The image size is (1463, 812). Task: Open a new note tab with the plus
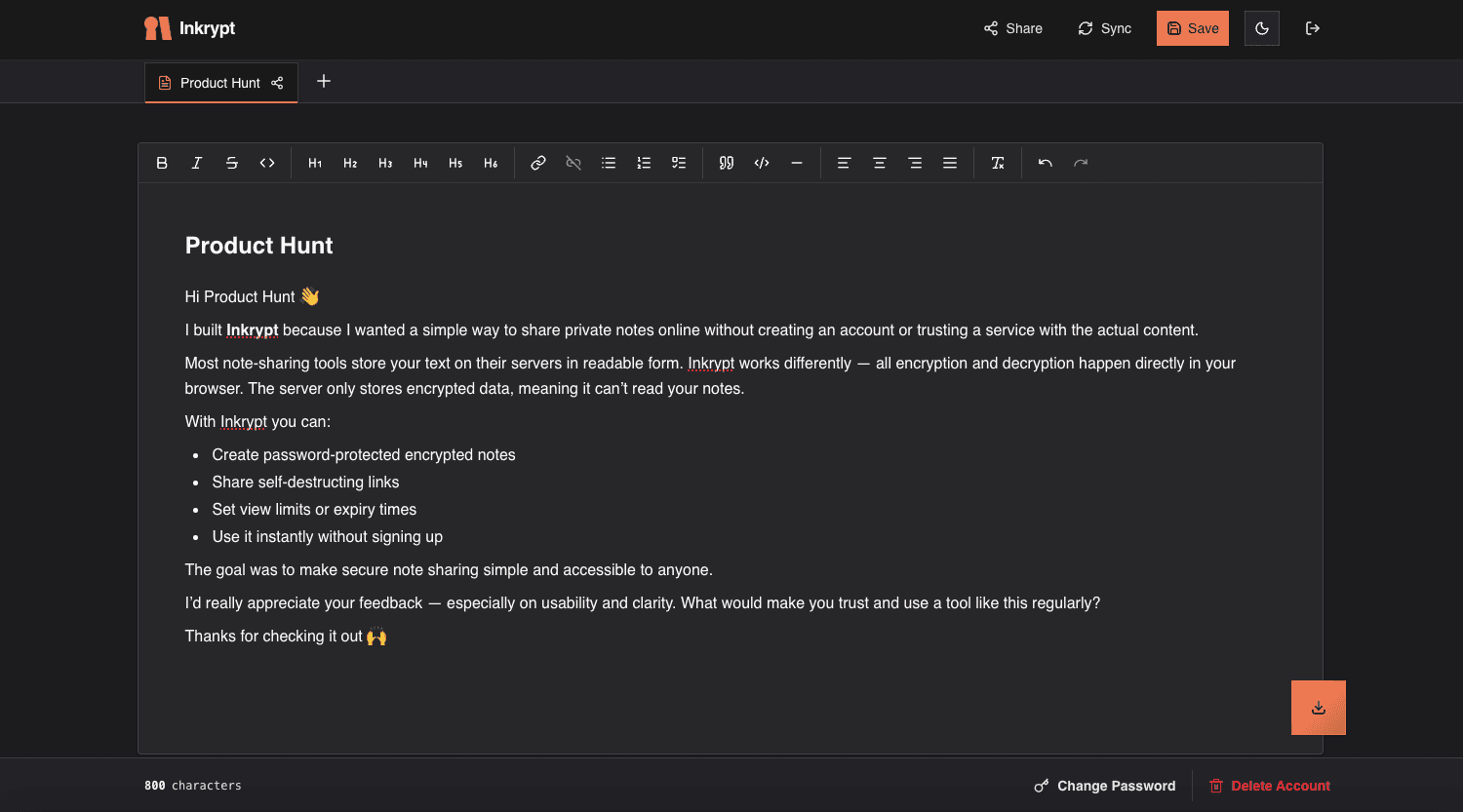click(x=324, y=82)
